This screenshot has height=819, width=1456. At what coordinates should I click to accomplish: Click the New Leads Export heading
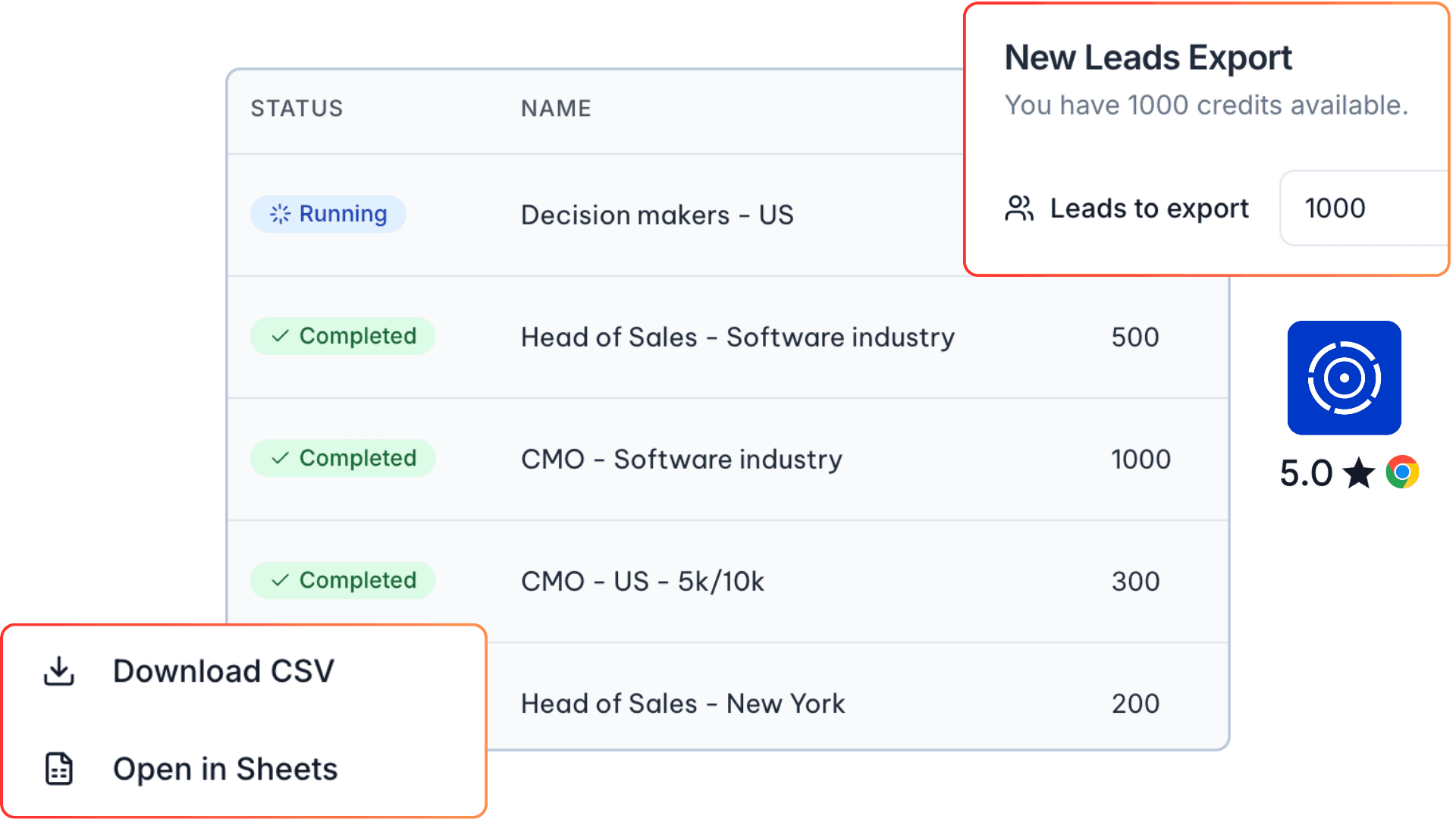coord(1148,57)
